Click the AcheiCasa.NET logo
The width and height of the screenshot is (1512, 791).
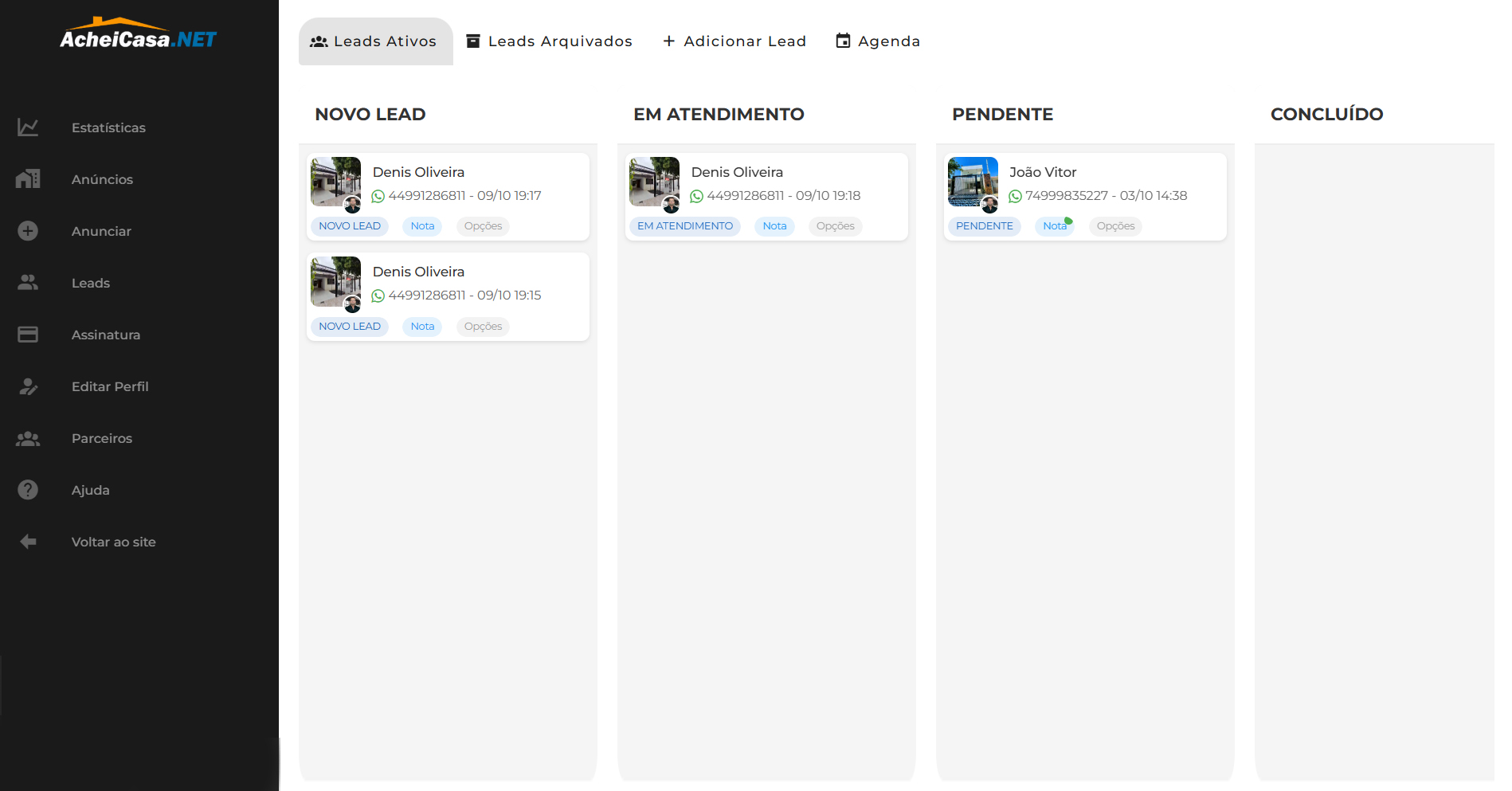(x=137, y=33)
